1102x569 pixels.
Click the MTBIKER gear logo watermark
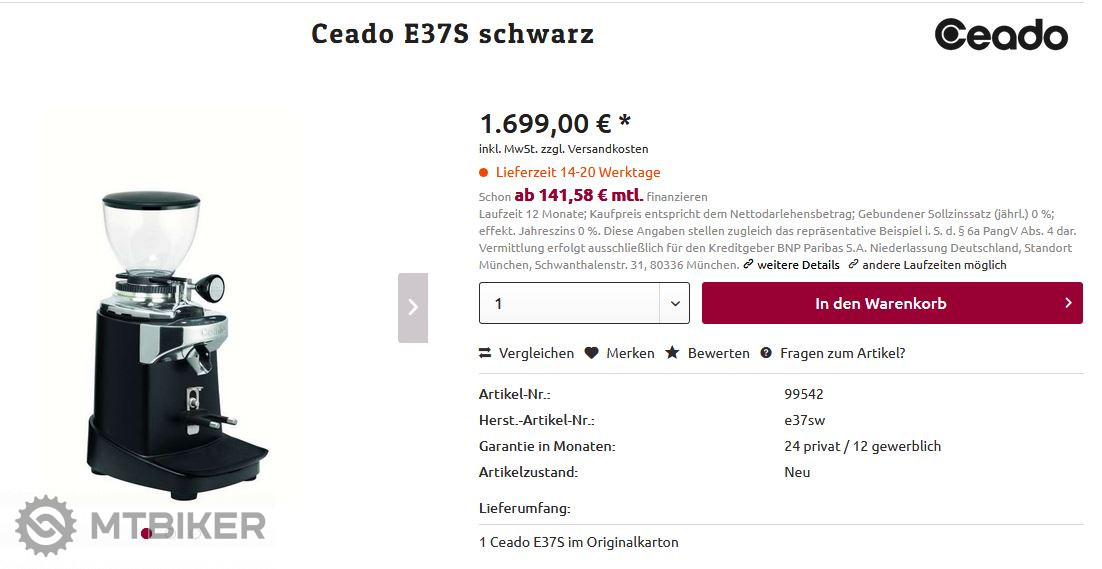click(46, 526)
